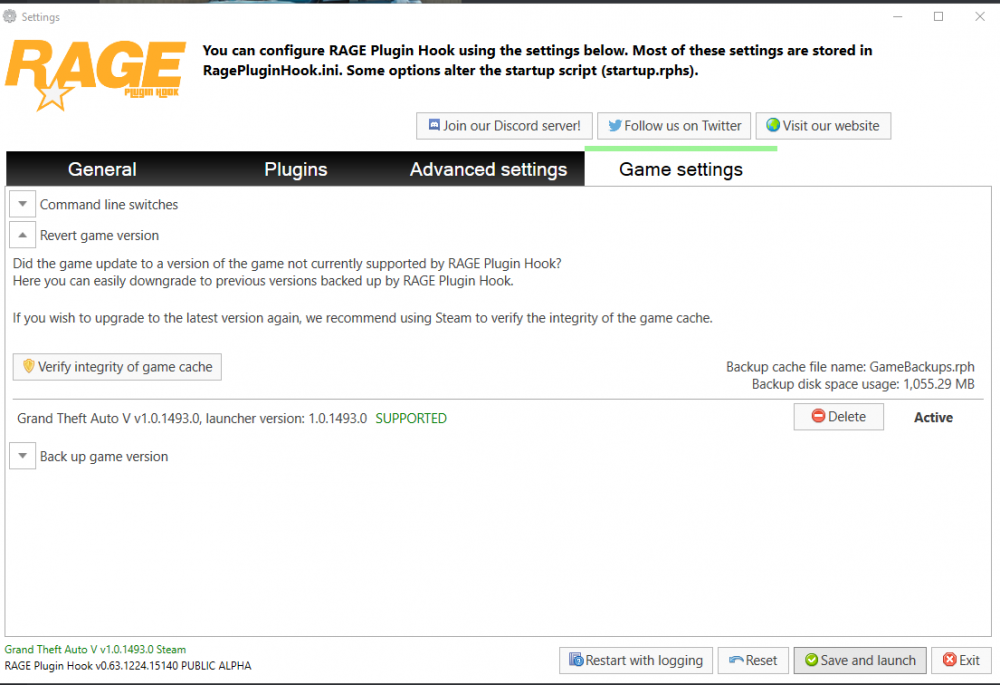
Task: Click the Command line switches label
Action: pos(109,205)
